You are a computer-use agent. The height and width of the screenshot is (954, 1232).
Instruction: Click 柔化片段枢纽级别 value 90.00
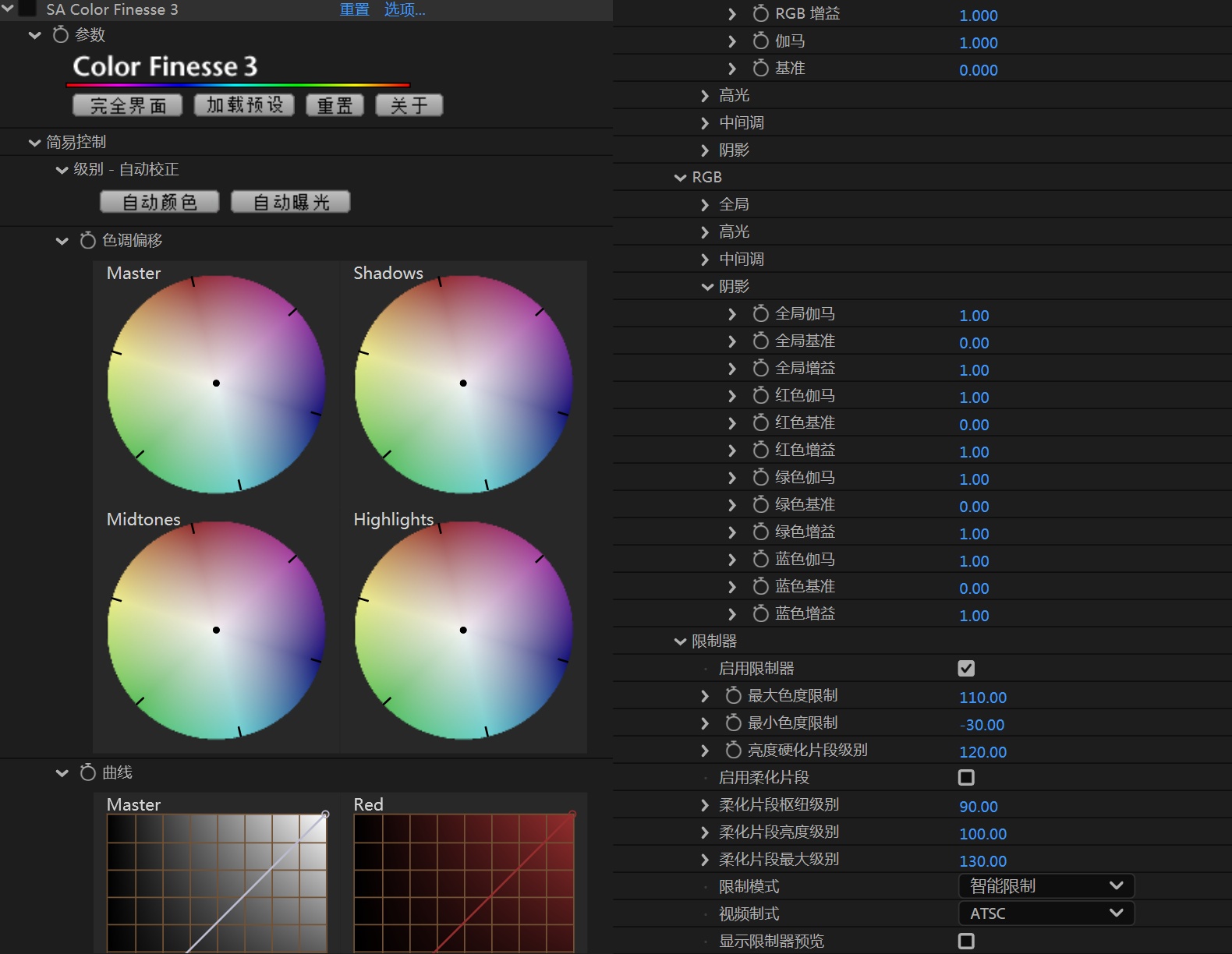pos(979,806)
